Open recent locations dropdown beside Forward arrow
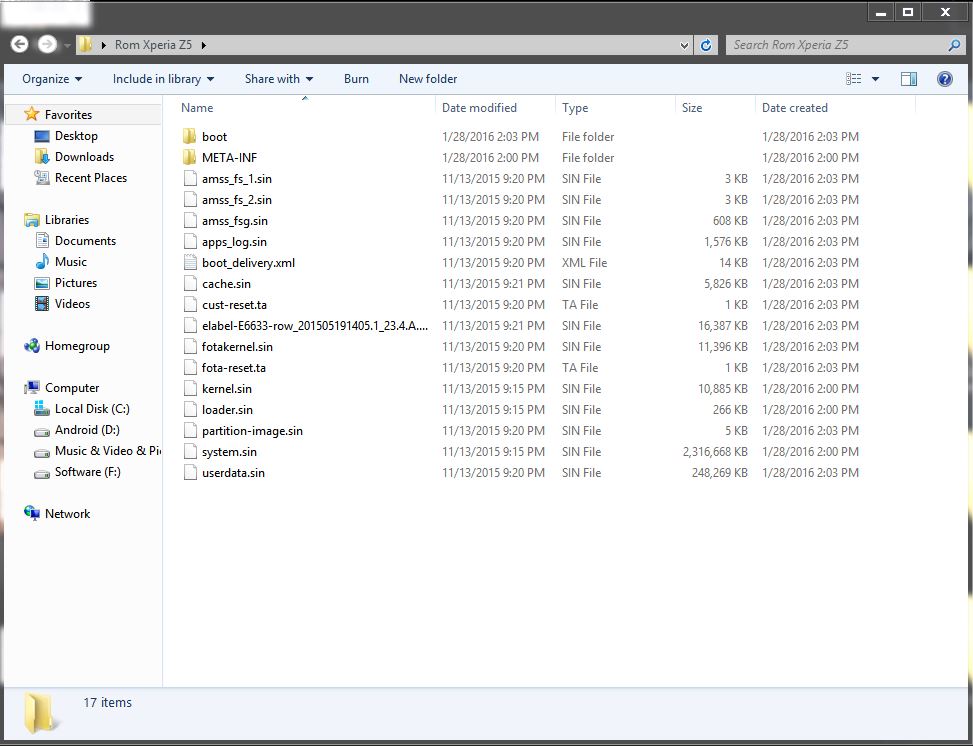 (67, 45)
